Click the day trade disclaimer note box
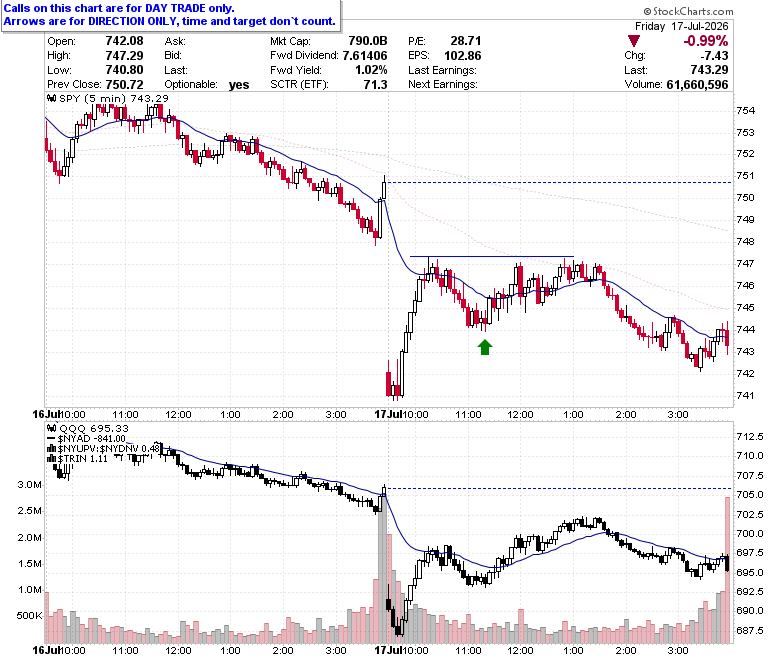This screenshot has width=780, height=659. (x=171, y=15)
